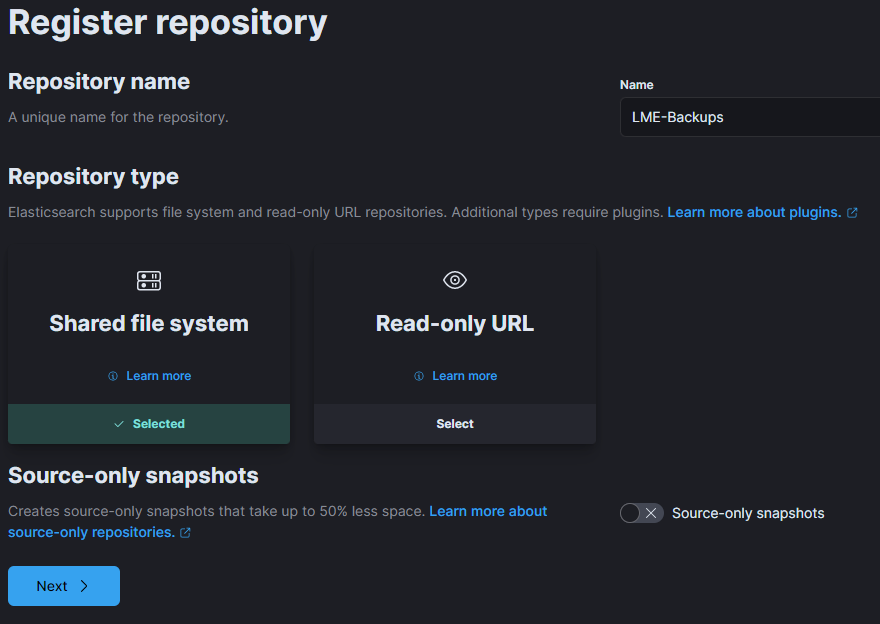Click the Selected button under Shared file system
The height and width of the screenshot is (624, 880).
[149, 424]
